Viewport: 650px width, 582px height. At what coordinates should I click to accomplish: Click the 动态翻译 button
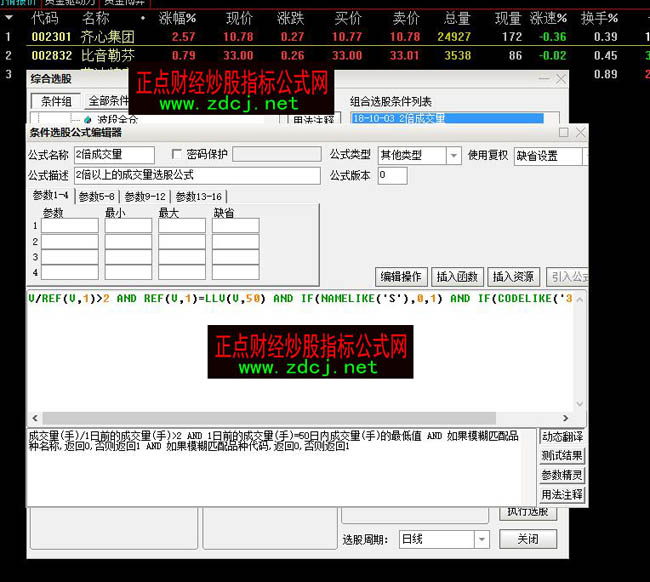(562, 437)
